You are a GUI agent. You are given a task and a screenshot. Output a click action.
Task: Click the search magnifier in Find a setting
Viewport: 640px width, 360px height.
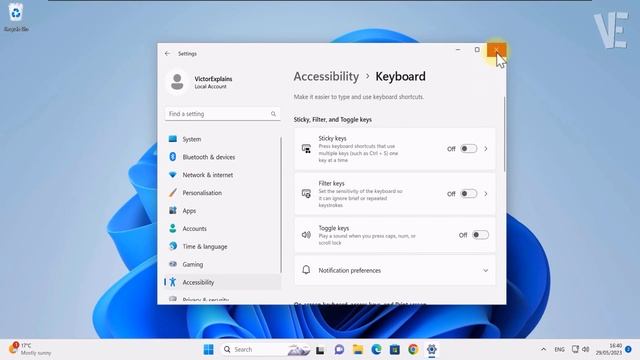[x=273, y=114]
